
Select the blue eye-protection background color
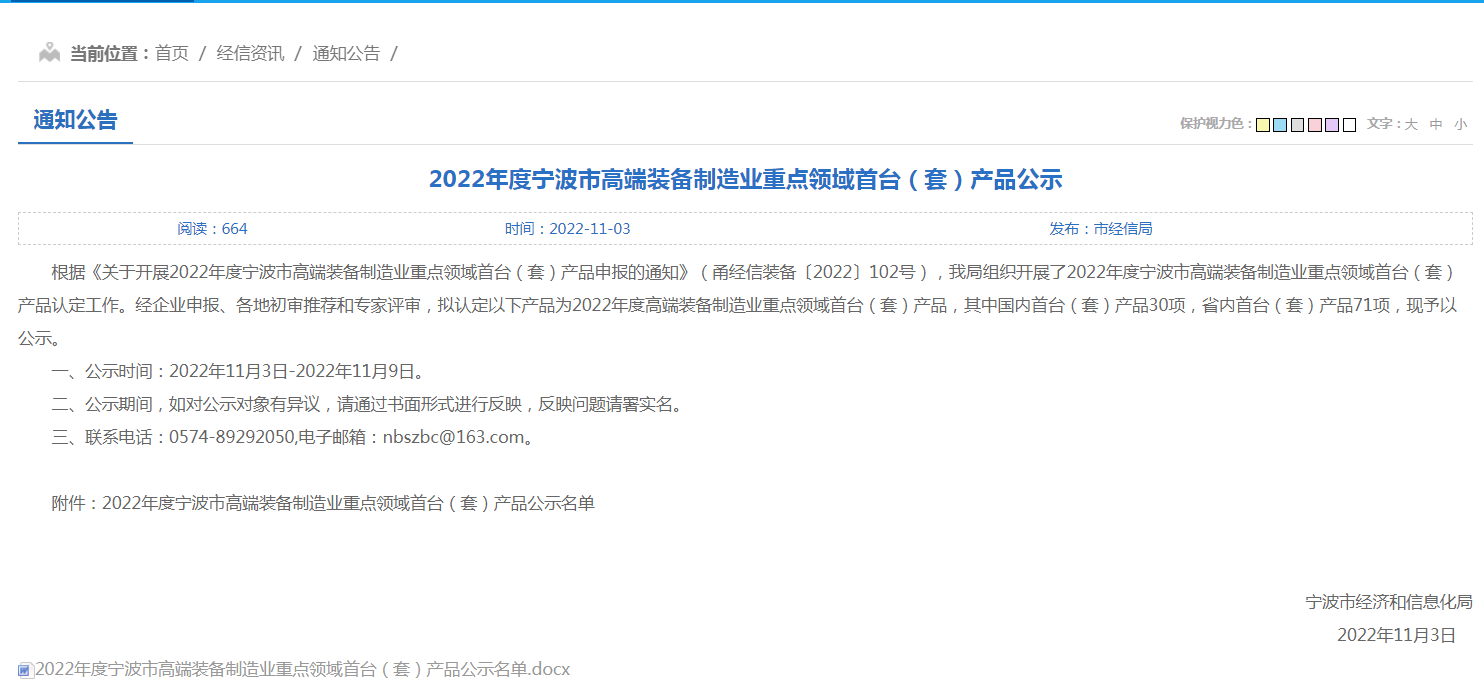point(1279,124)
